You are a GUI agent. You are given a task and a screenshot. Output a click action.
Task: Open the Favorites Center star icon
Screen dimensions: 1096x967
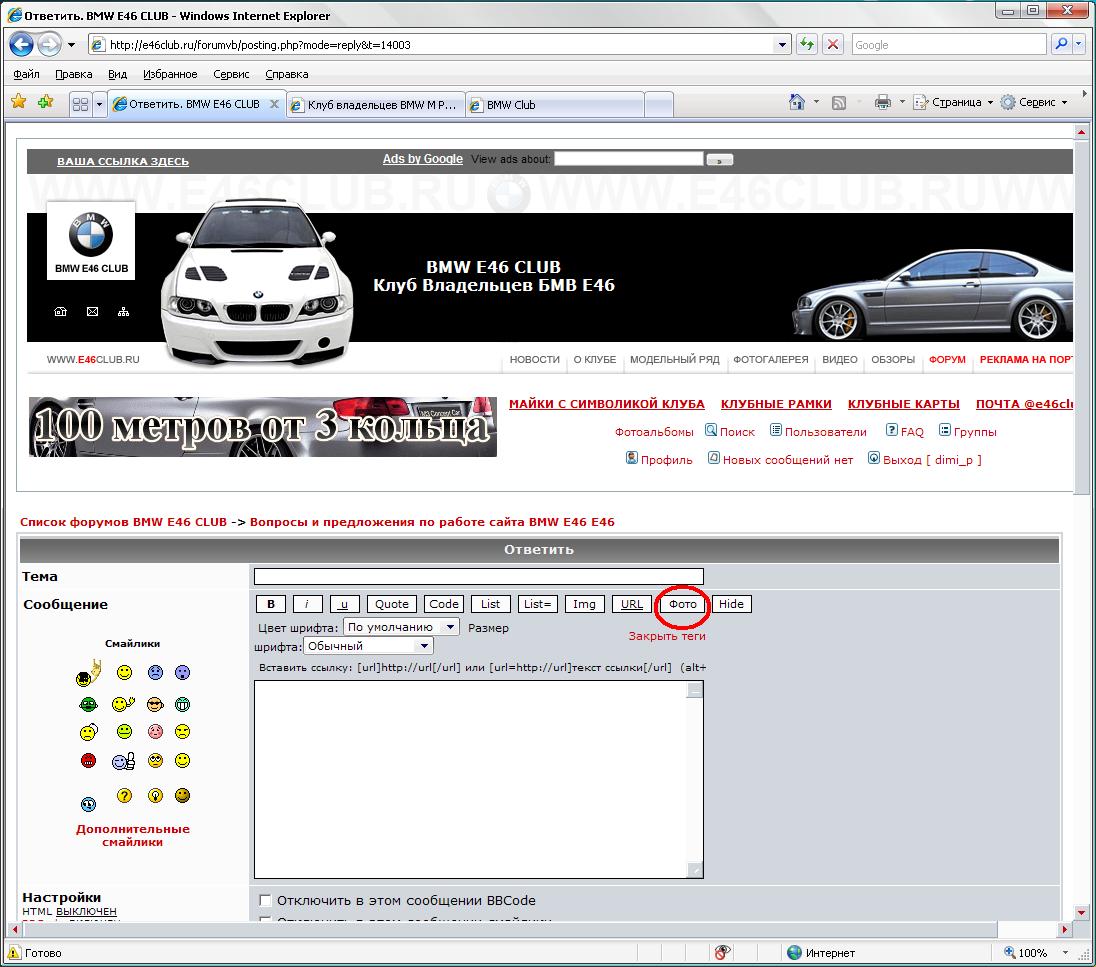tap(18, 102)
